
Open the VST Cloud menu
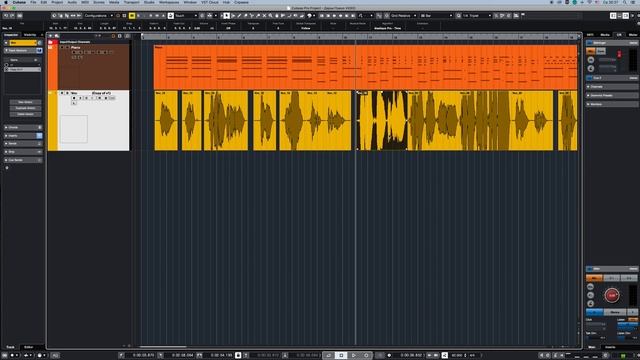(x=210, y=2)
